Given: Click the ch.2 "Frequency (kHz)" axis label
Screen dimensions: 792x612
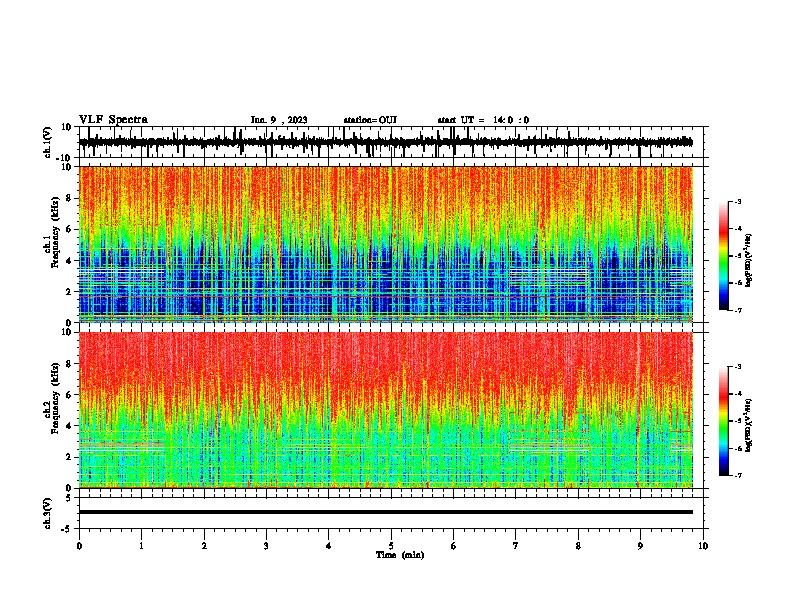Looking at the screenshot, I should [x=55, y=398].
